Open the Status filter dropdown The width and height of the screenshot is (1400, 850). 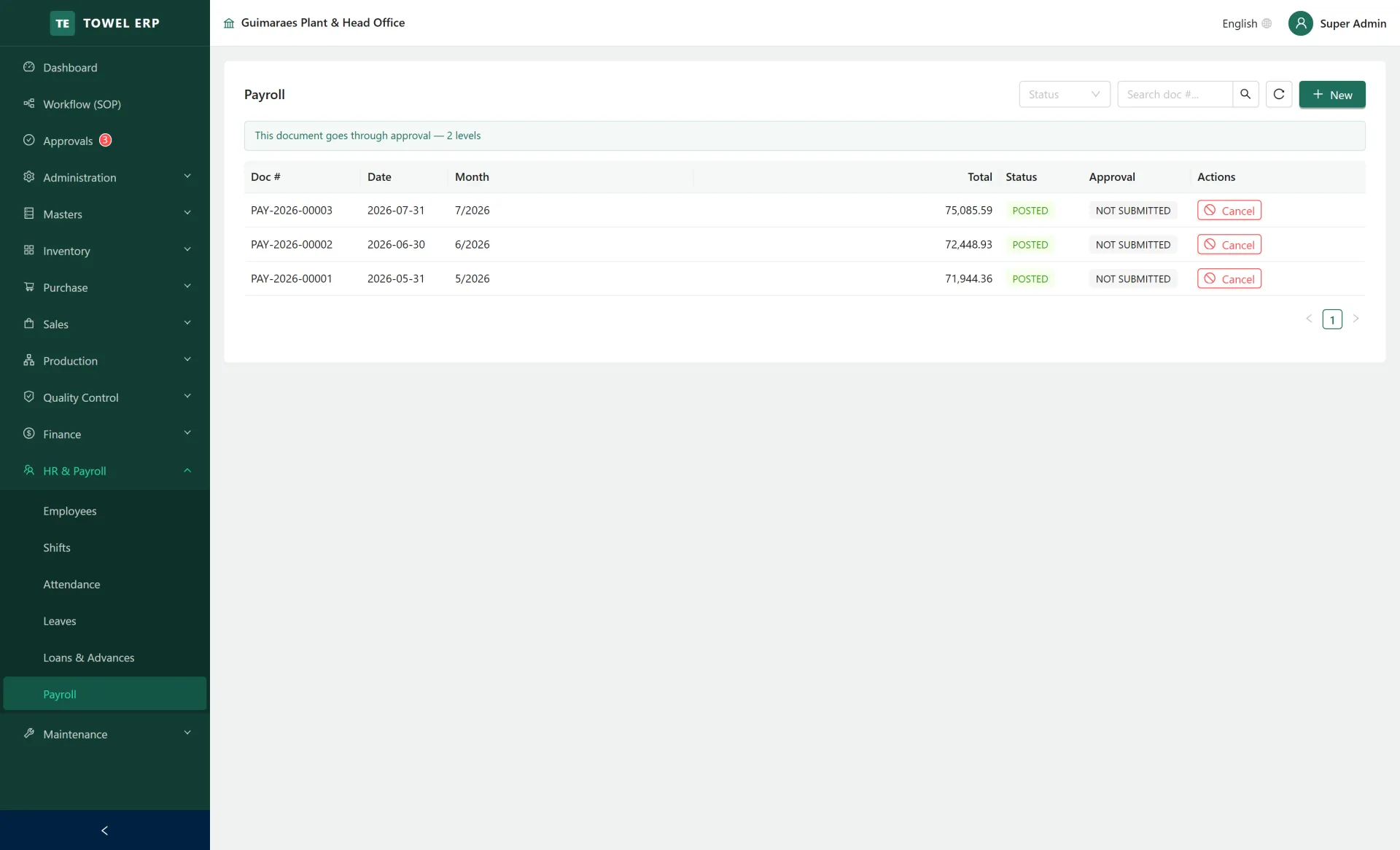point(1065,94)
